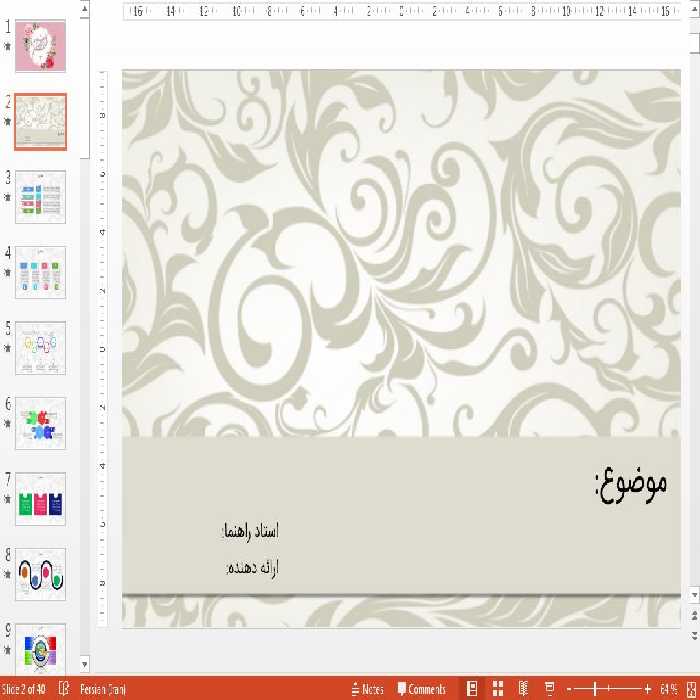Click the horizontal ruler above slide
The height and width of the screenshot is (700, 700).
pyautogui.click(x=401, y=11)
